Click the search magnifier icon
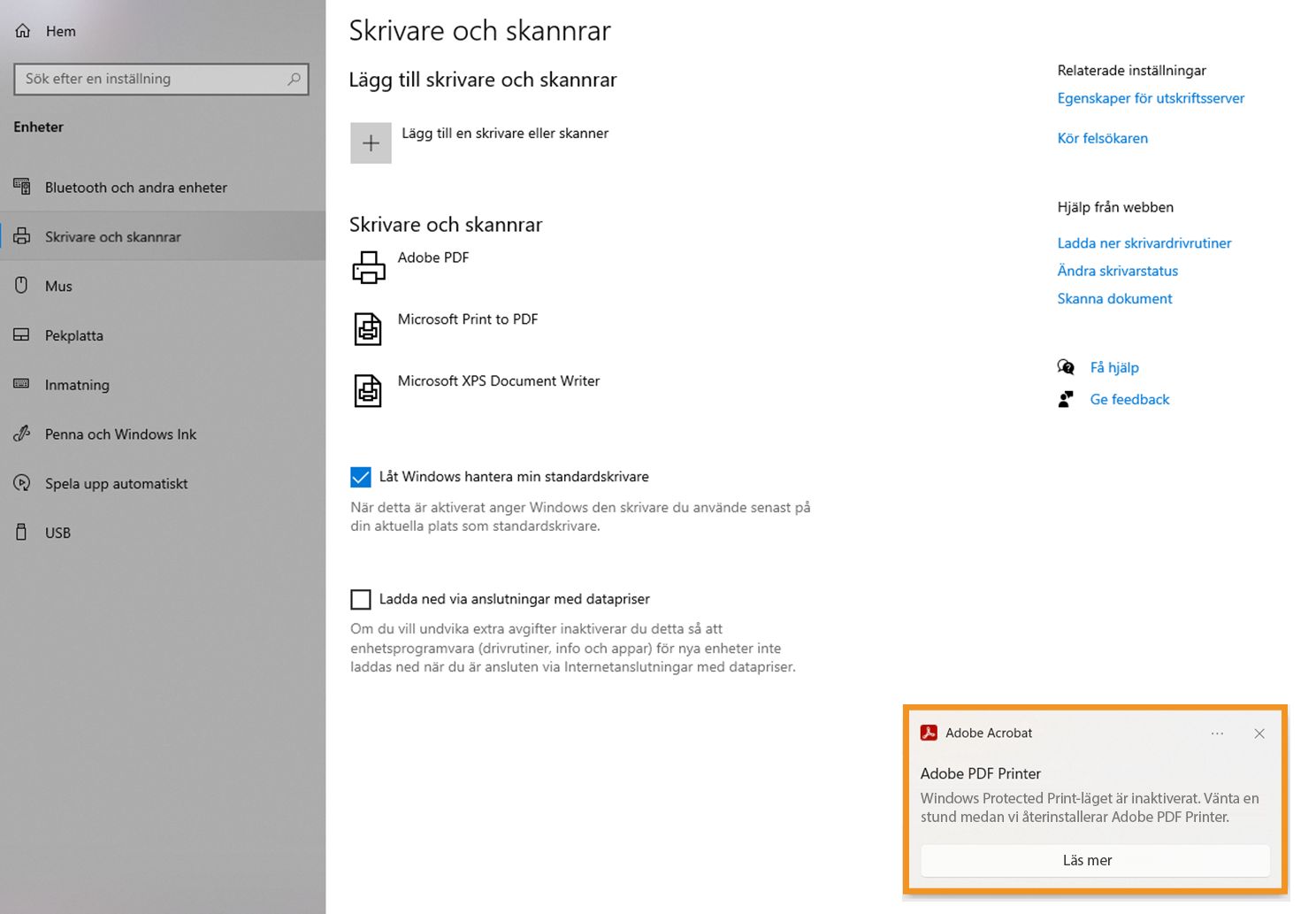The width and height of the screenshot is (1316, 914). [x=294, y=79]
